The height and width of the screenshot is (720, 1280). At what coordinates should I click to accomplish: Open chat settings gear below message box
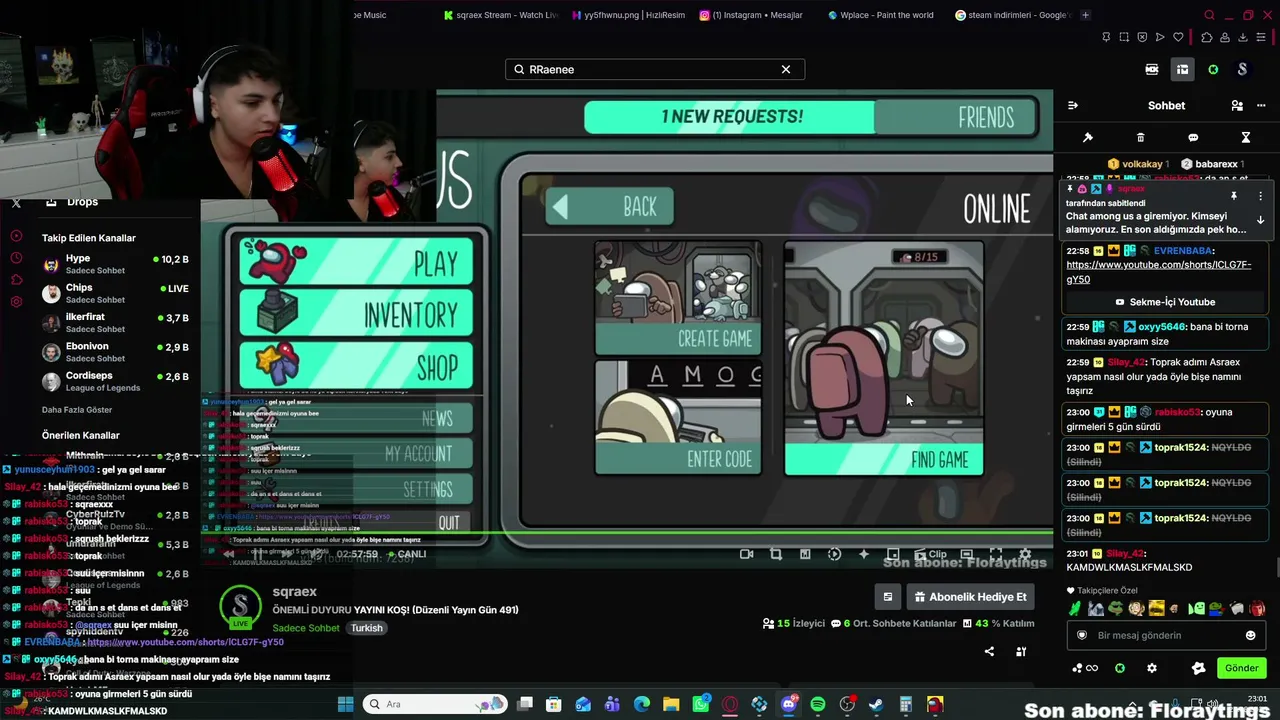coord(1152,668)
